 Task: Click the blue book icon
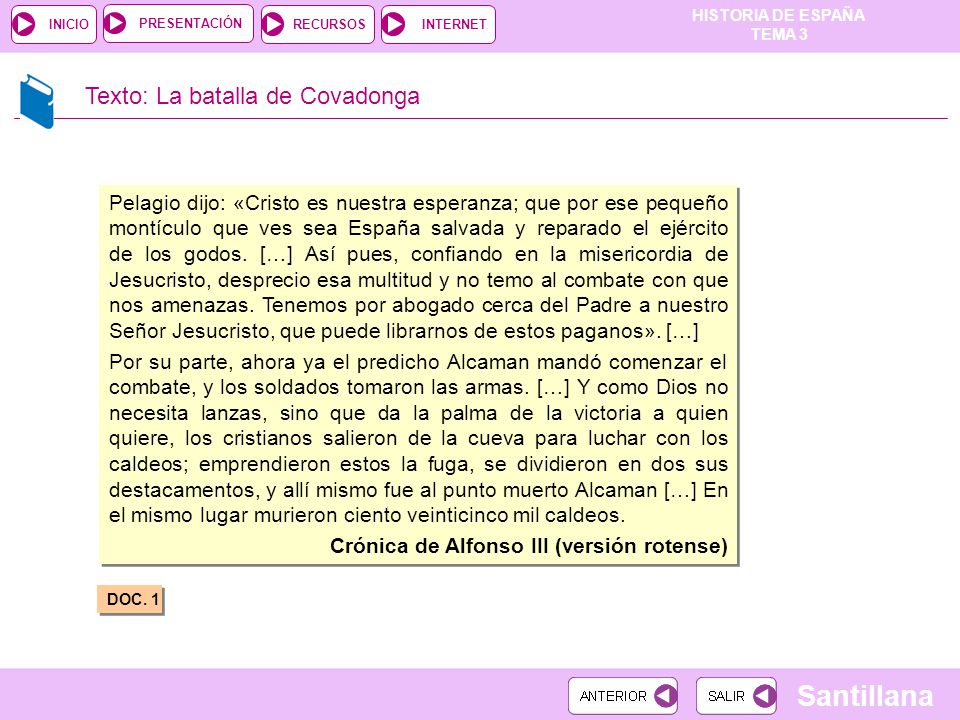coord(37,101)
